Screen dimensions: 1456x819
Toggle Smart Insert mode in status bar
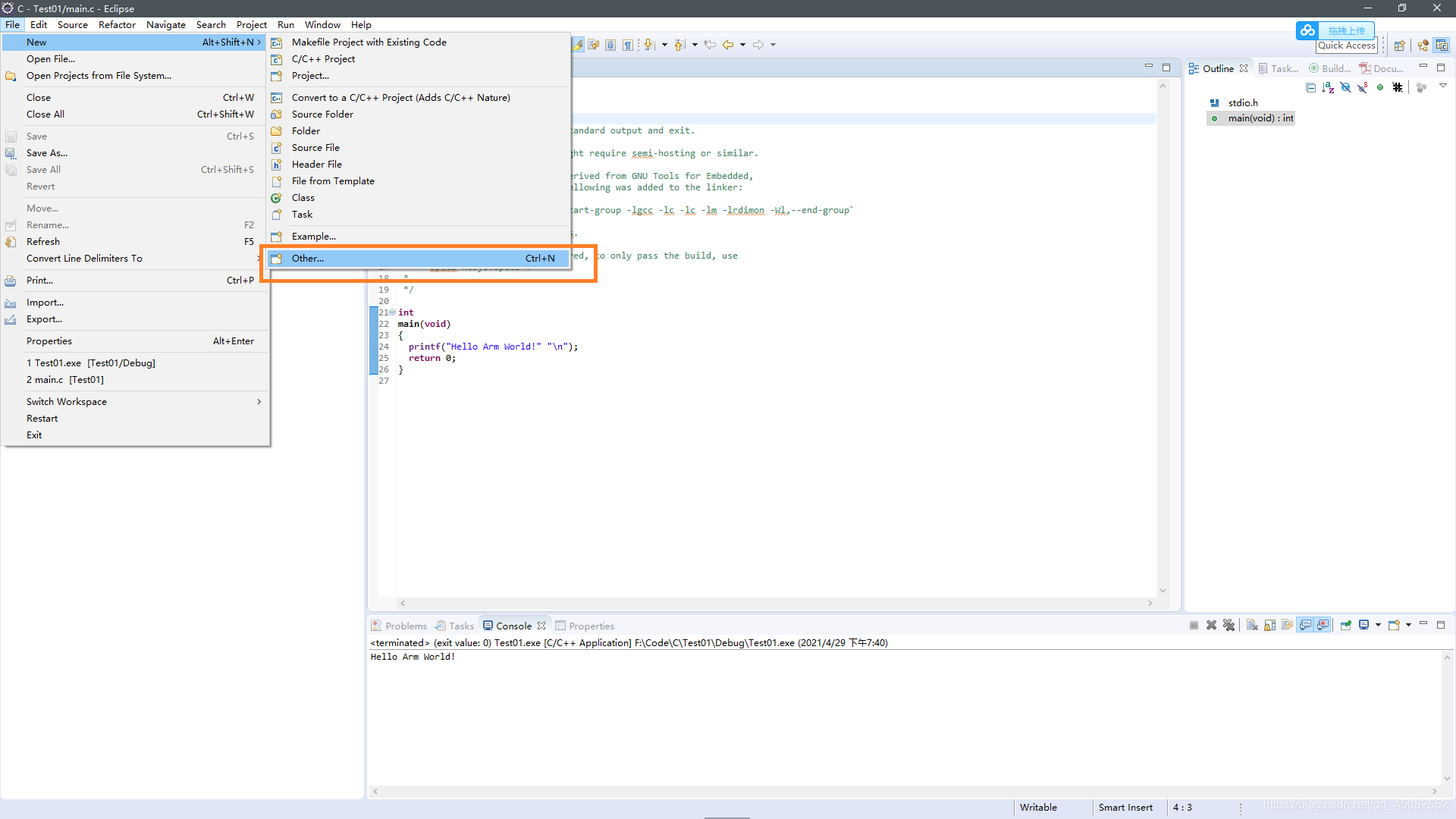point(1124,807)
